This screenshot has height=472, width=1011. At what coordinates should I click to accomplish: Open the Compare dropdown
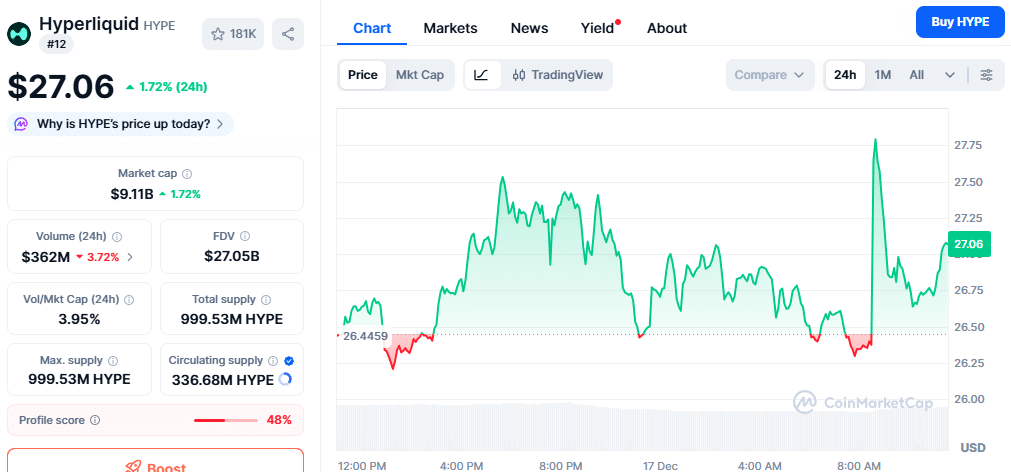point(770,75)
